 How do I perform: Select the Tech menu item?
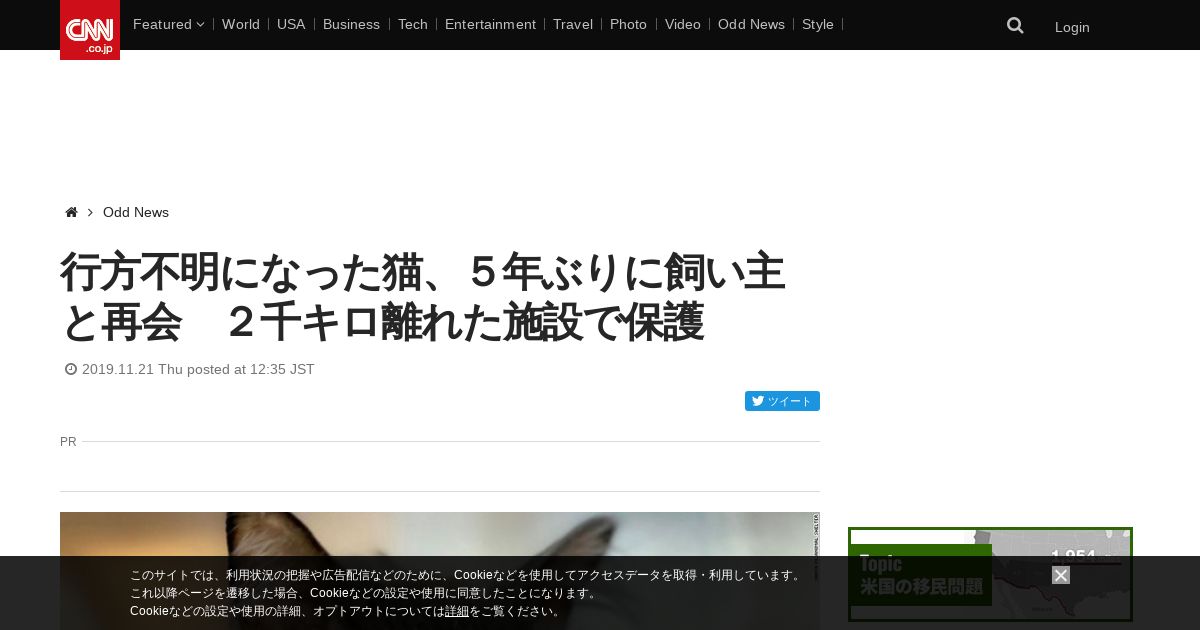click(412, 24)
